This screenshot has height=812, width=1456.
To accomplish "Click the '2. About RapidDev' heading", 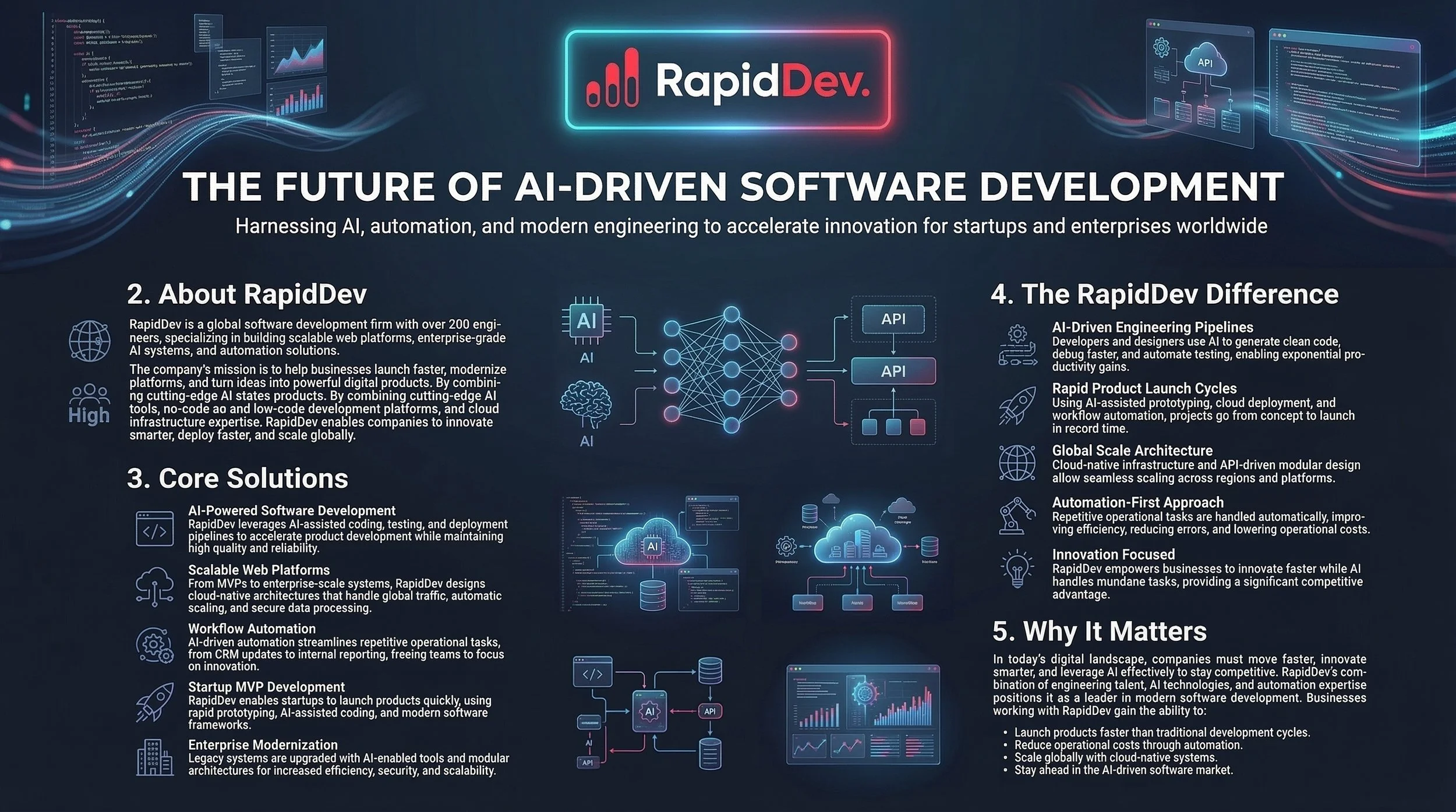I will [247, 294].
